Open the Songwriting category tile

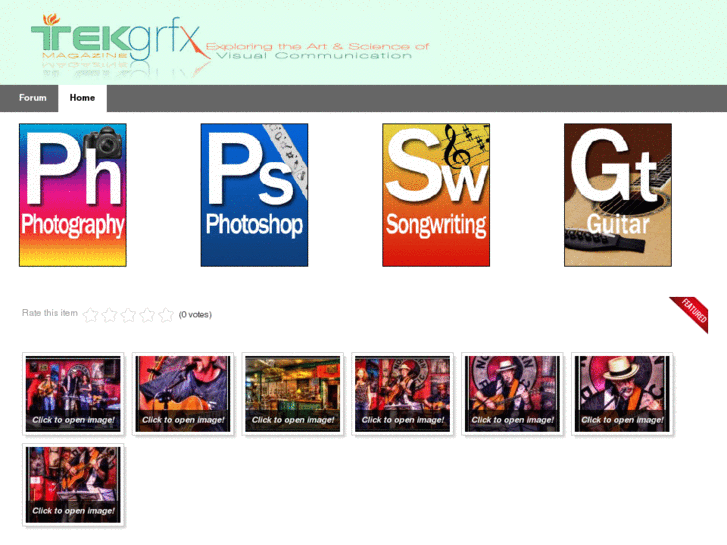tap(436, 195)
